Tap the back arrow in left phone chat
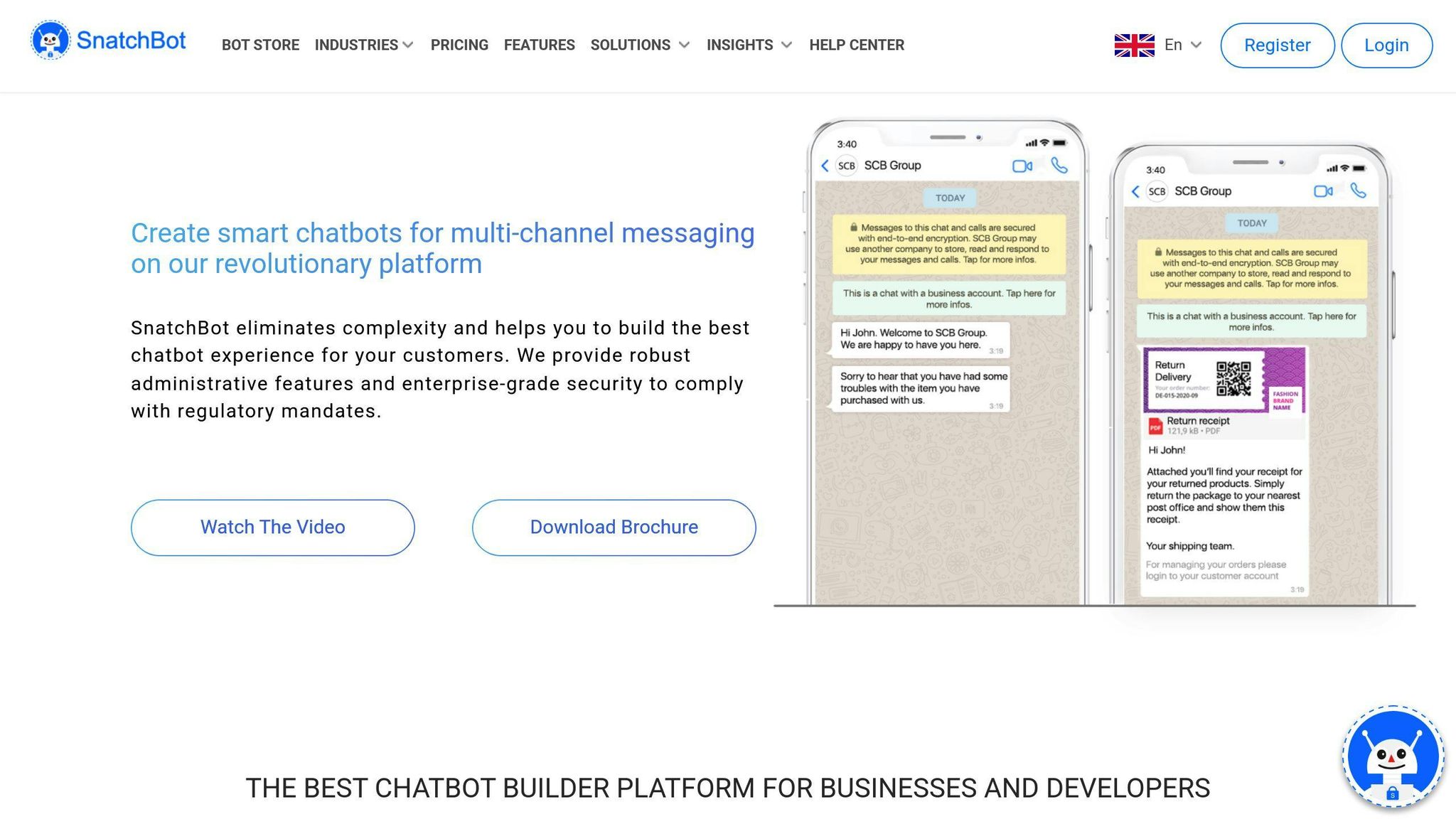 point(825,166)
